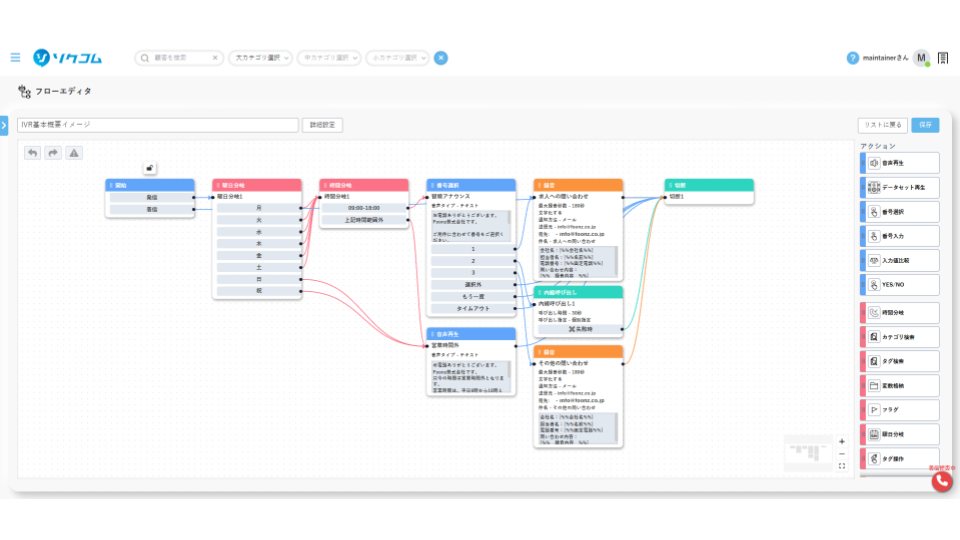Fit the canvas view with the fullscreen icon
This screenshot has height=540, width=960.
[x=842, y=466]
